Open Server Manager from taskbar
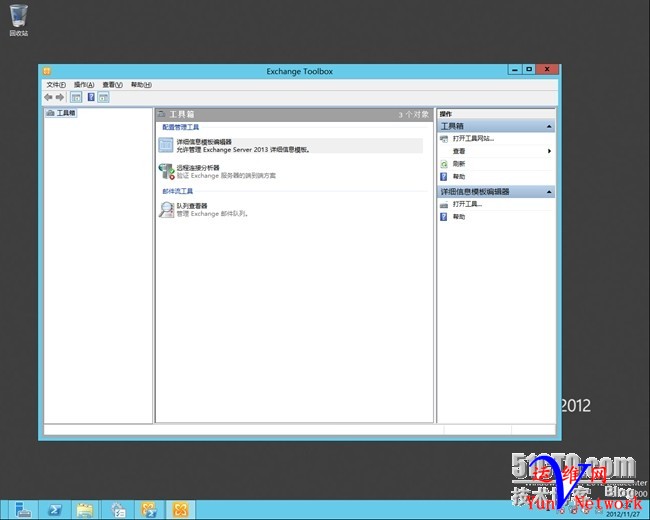Screen dimensions: 650x520 coord(23,510)
